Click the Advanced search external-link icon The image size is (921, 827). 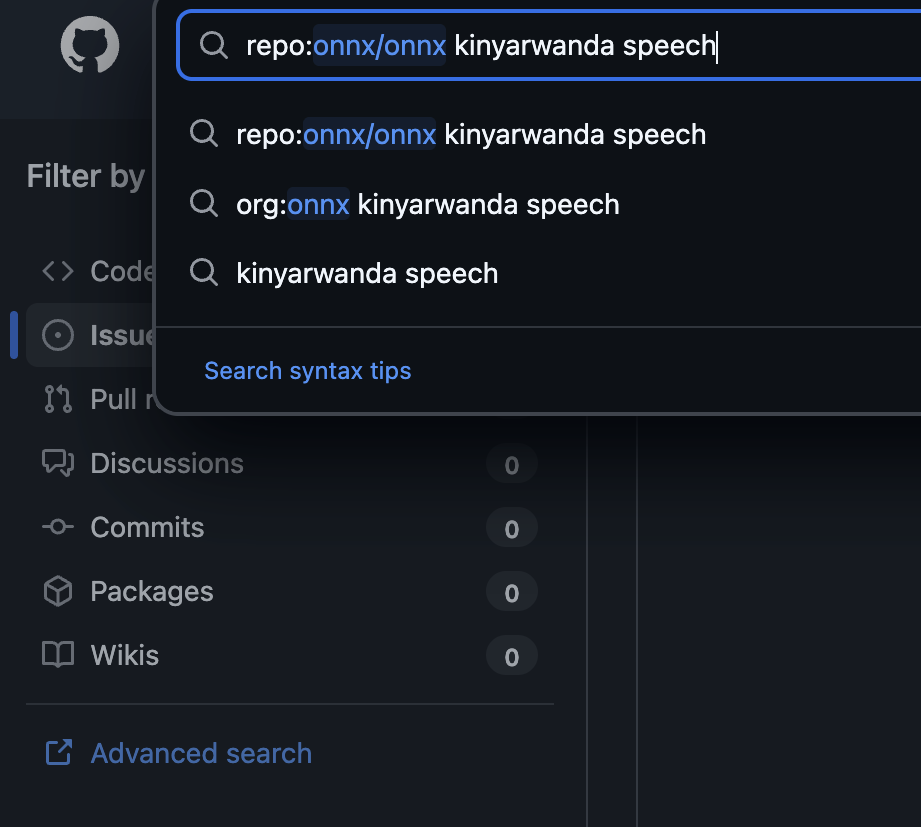tap(58, 753)
